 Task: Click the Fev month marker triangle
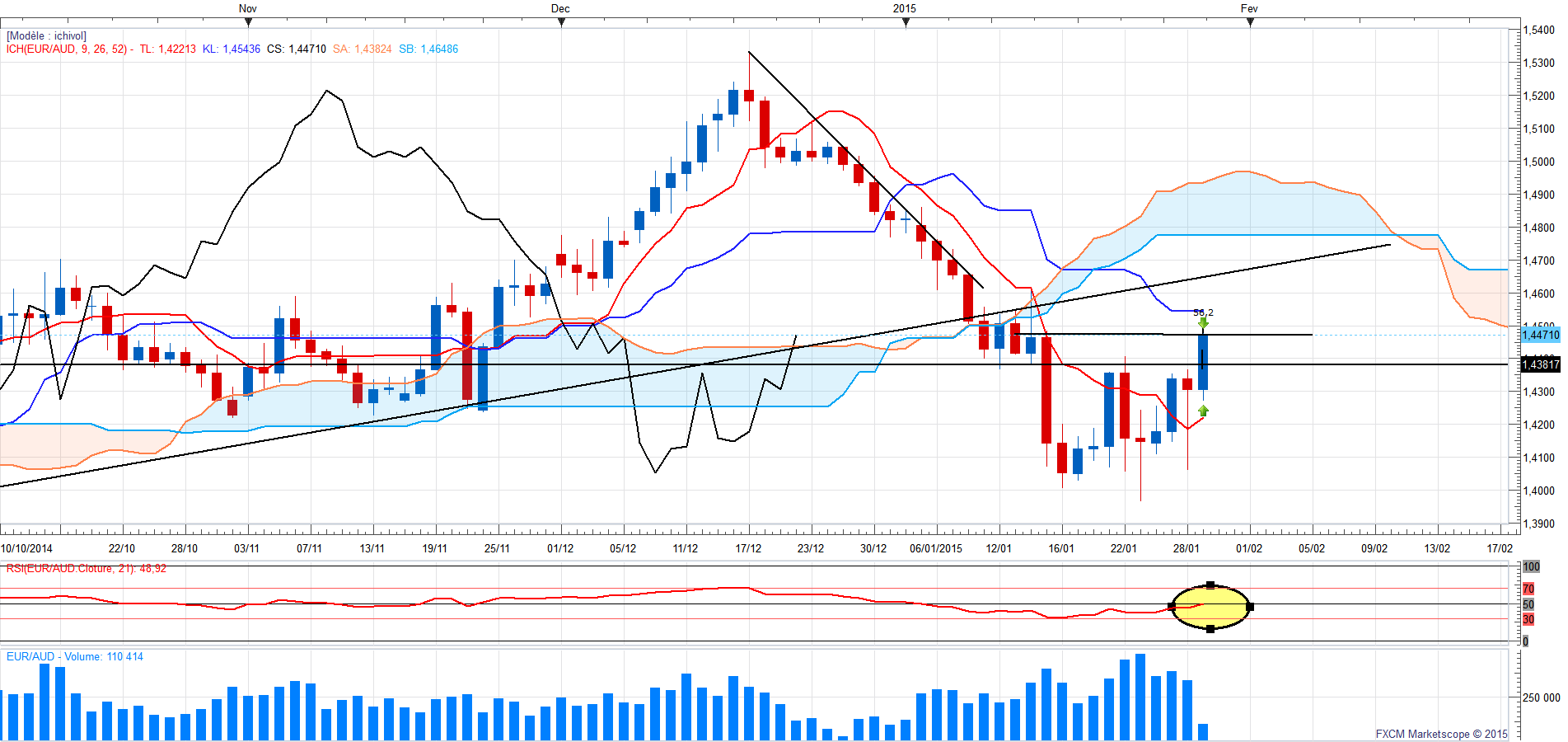pyautogui.click(x=1250, y=22)
